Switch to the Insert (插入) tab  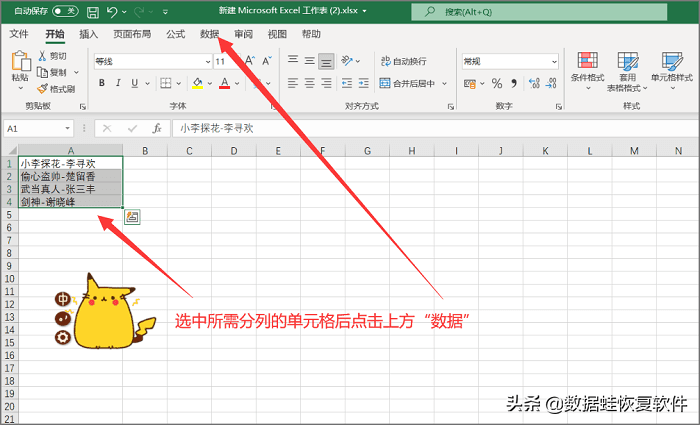pyautogui.click(x=88, y=34)
